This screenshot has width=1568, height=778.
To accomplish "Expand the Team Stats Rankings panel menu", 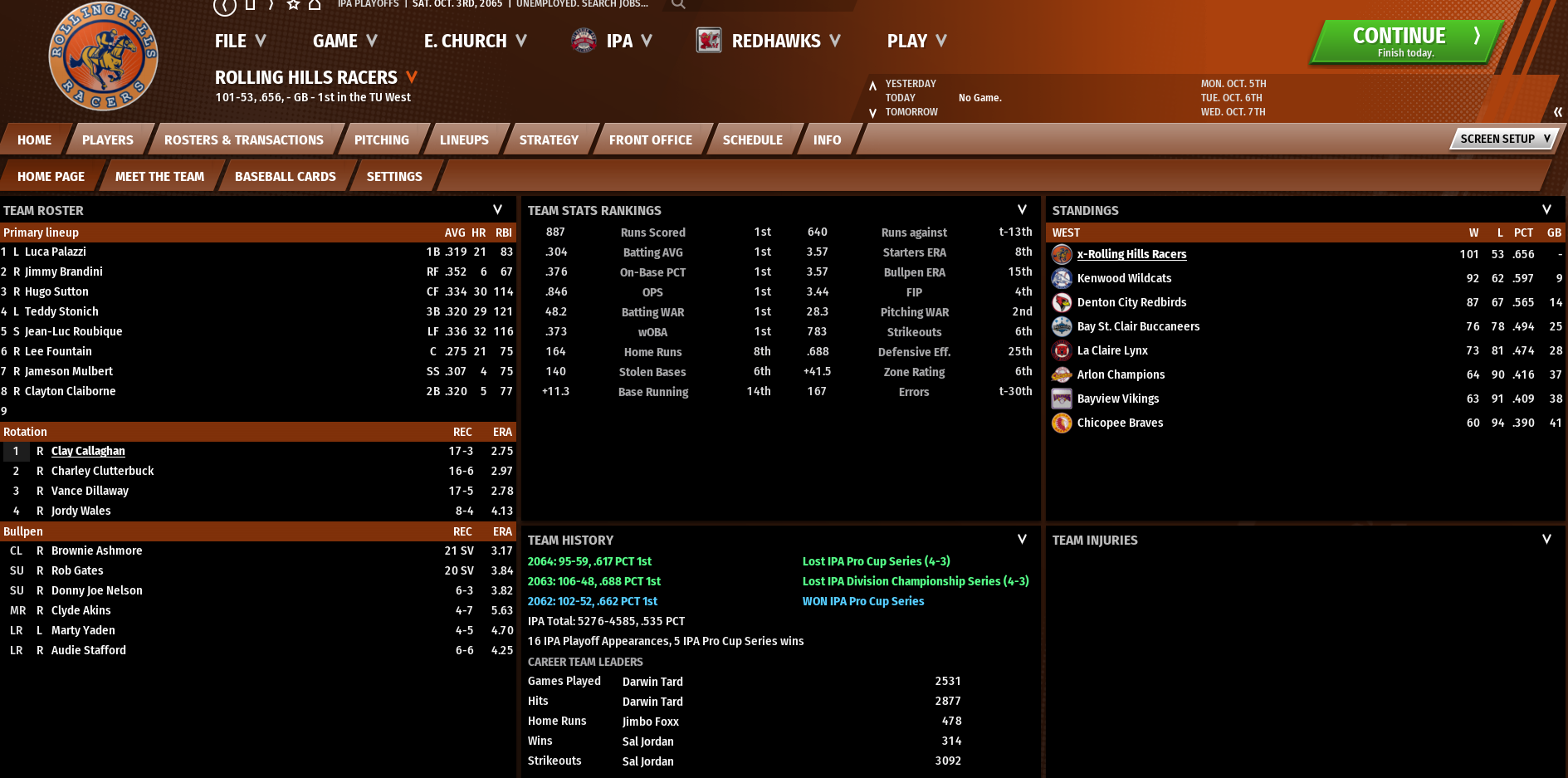I will [x=1022, y=210].
